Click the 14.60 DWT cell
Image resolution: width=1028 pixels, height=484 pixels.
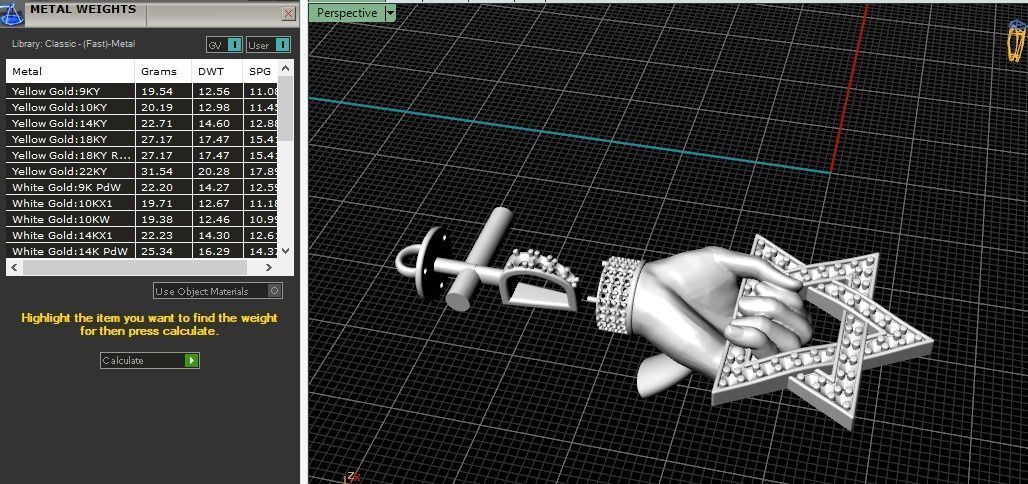pos(218,123)
